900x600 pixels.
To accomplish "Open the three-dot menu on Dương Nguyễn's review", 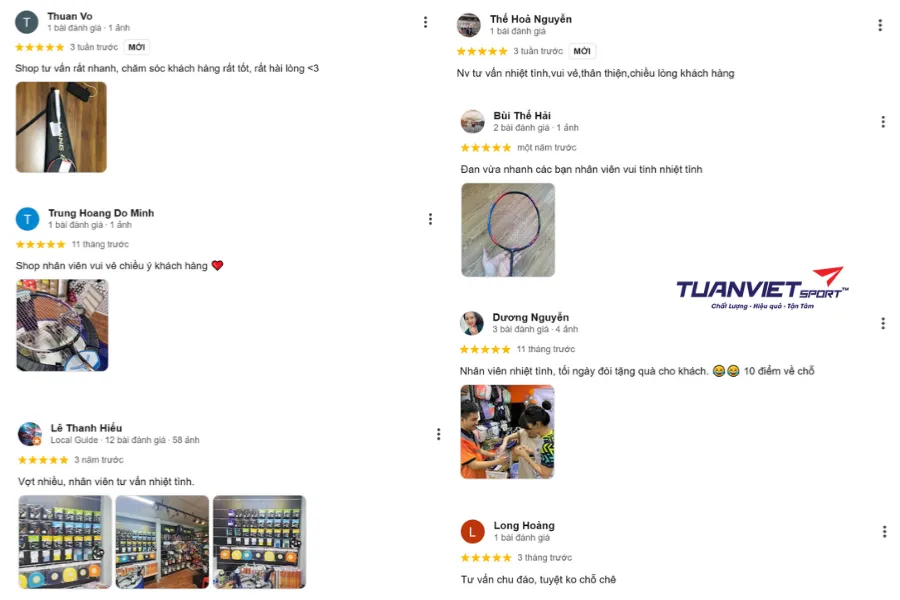I will tap(883, 323).
